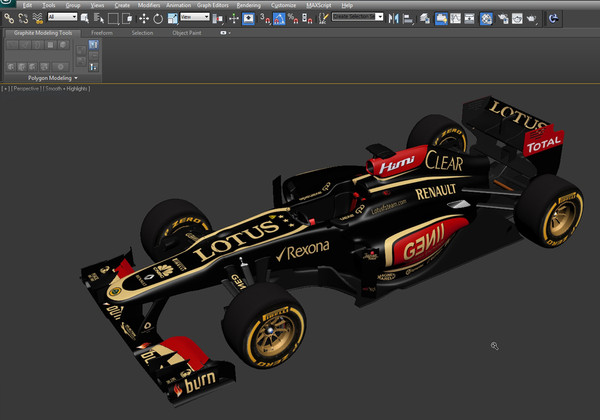Screen dimensions: 600x420
Task: Open the Create menu
Action: pos(122,5)
